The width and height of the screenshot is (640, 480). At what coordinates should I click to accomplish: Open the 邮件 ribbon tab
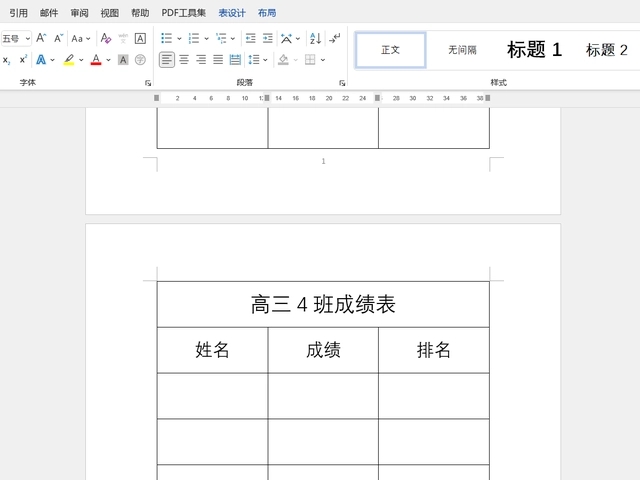[x=49, y=13]
